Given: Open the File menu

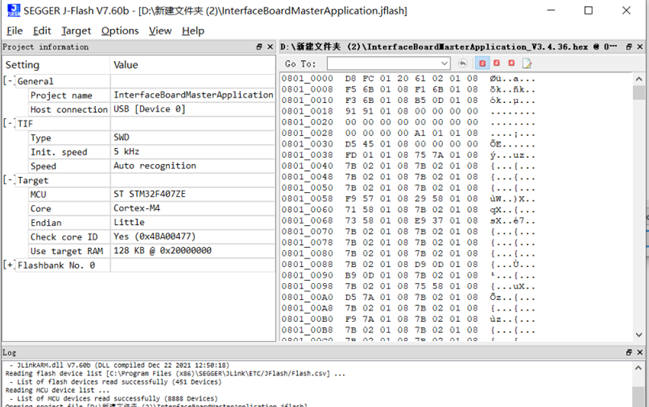Looking at the screenshot, I should [15, 31].
